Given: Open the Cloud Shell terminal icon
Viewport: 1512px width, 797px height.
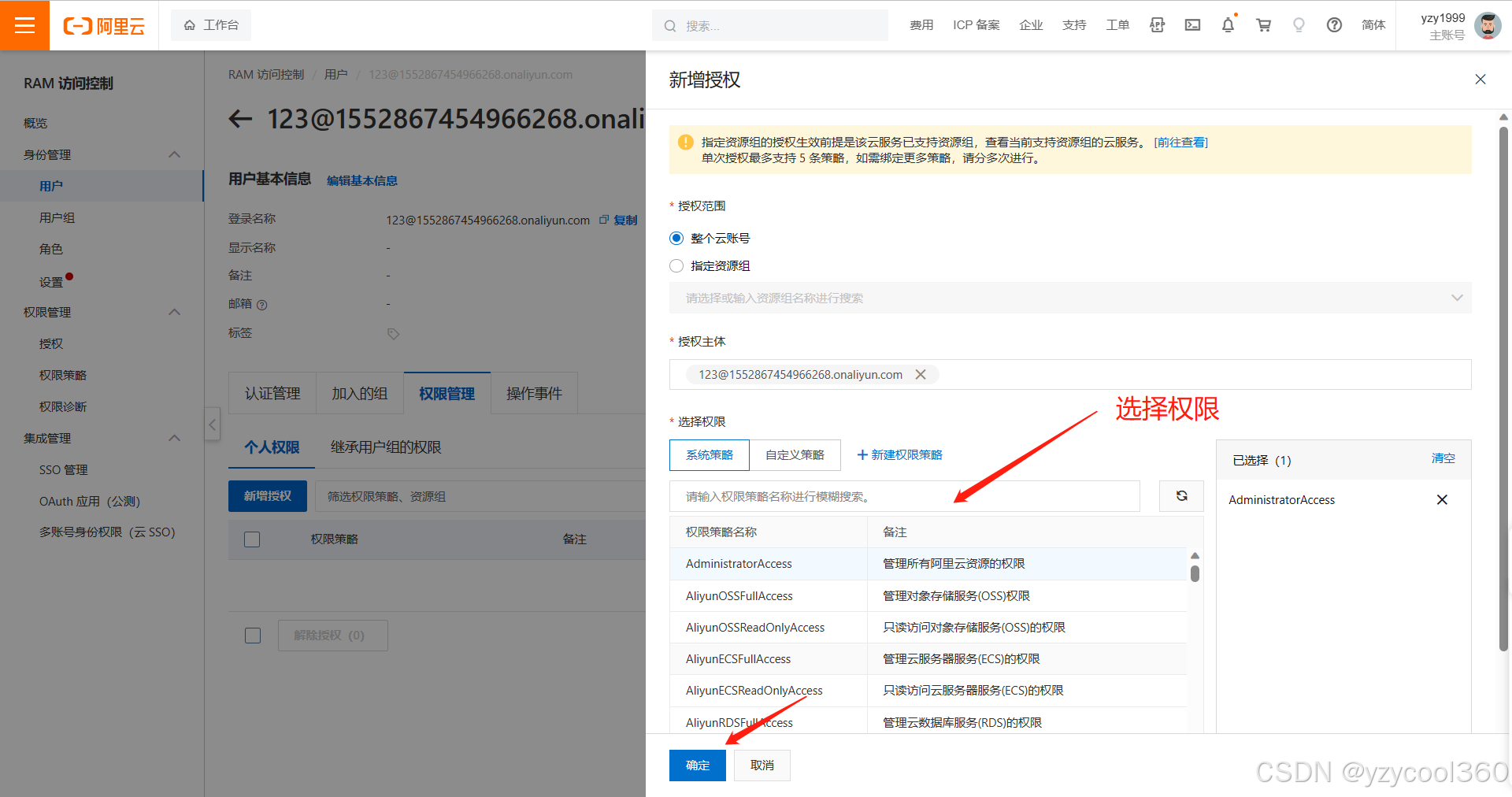Looking at the screenshot, I should click(x=1192, y=25).
